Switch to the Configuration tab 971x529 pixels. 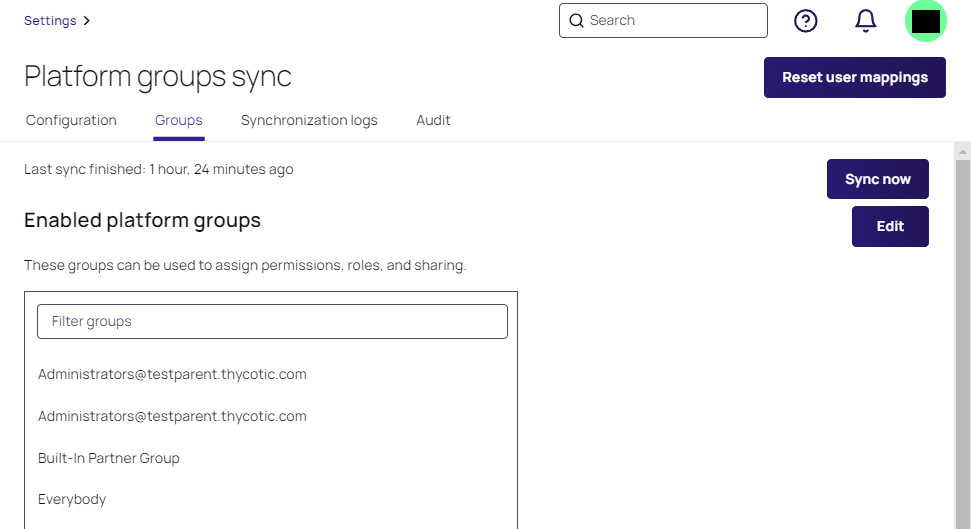71,120
